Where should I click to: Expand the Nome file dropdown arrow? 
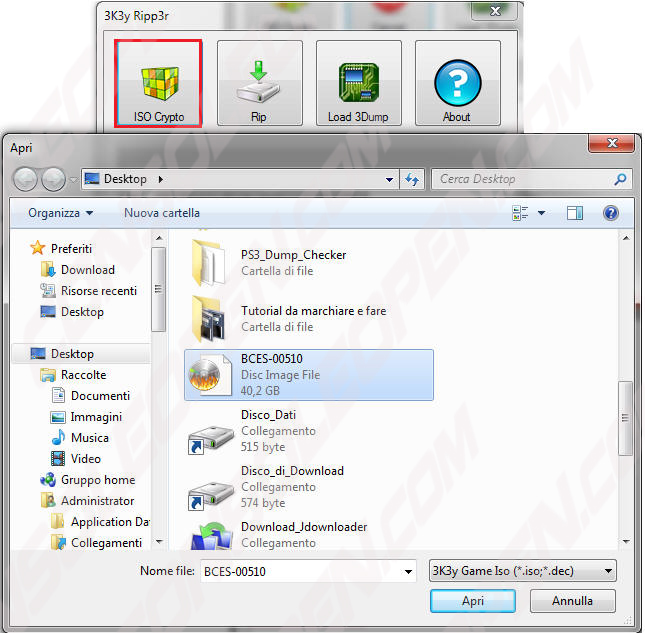pyautogui.click(x=408, y=572)
